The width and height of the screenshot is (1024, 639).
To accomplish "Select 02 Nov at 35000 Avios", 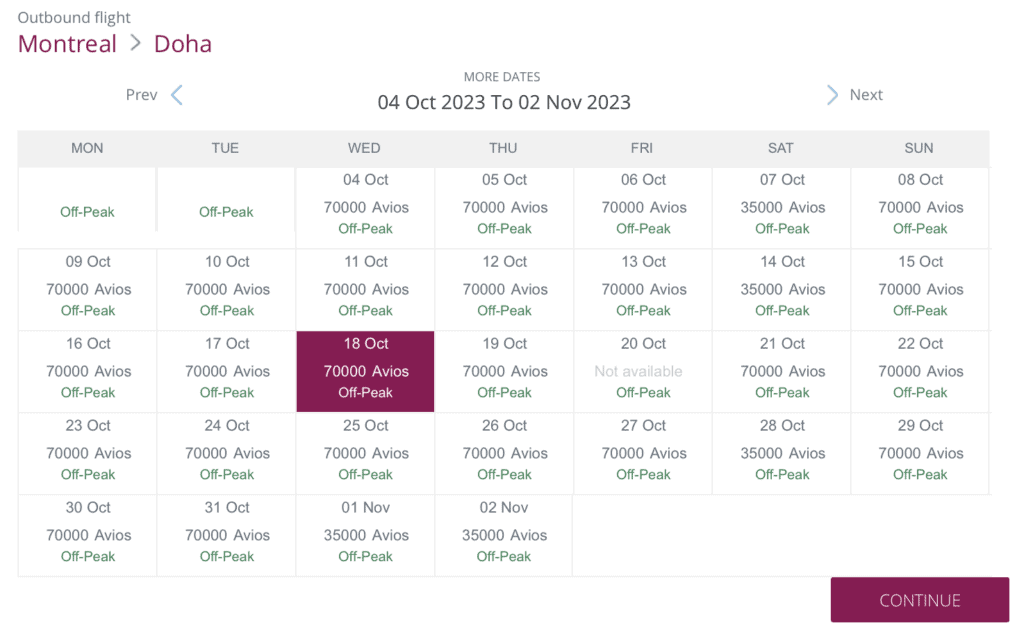I will (504, 535).
